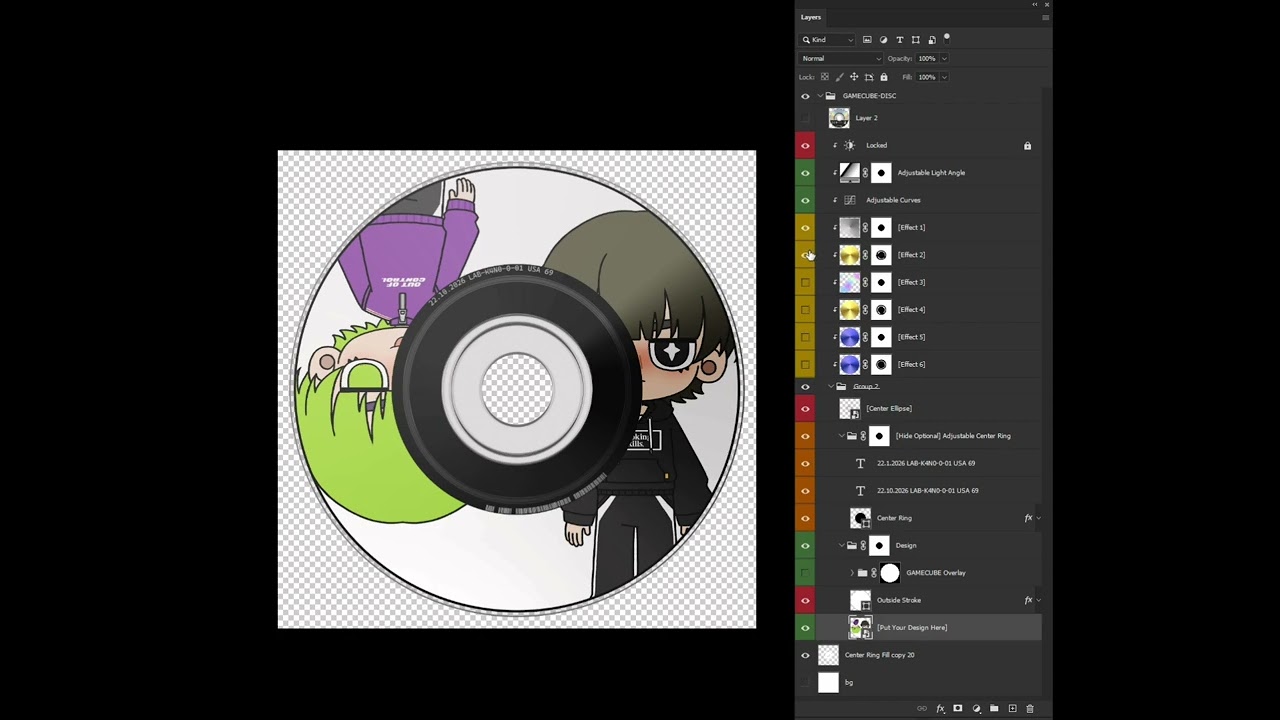Add a layer mask from bottom bar
This screenshot has height=720, width=1280.
point(958,708)
